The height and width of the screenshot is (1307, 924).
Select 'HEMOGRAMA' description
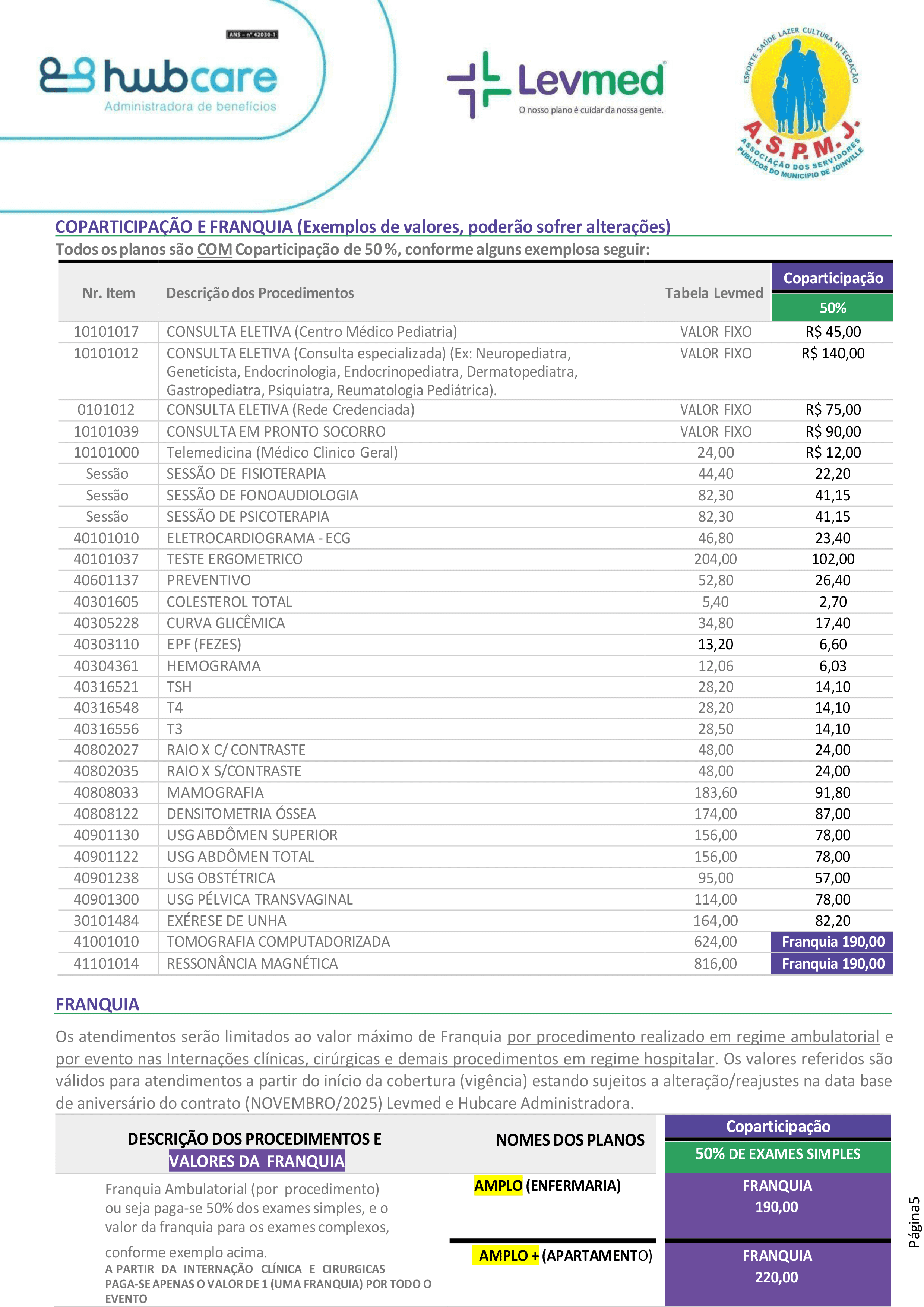click(213, 666)
